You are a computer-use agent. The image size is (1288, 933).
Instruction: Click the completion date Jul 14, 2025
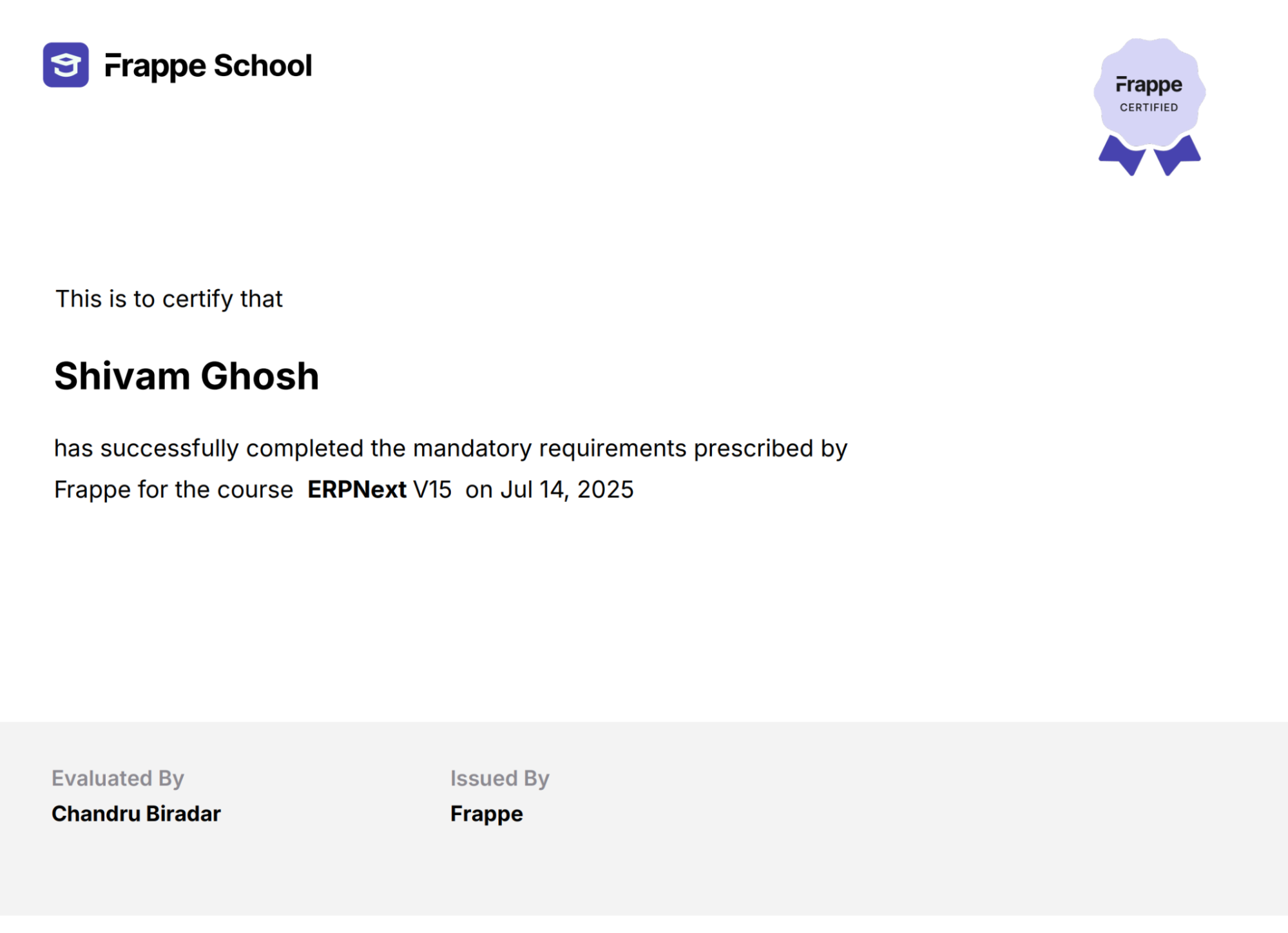[567, 490]
